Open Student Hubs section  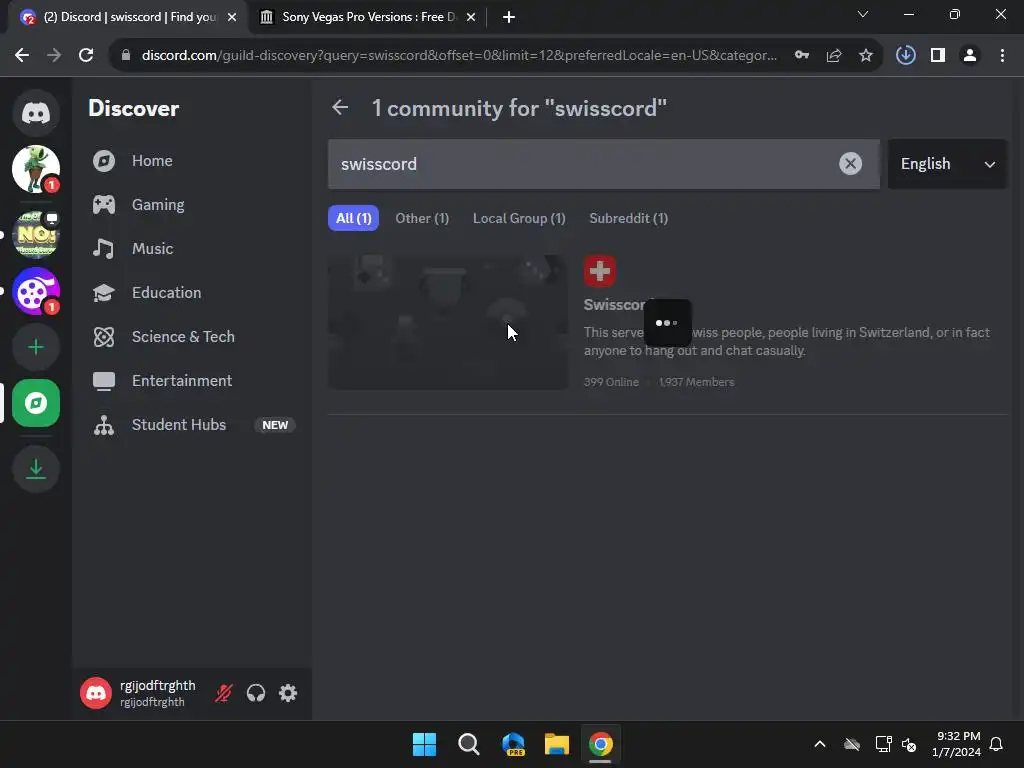pos(193,424)
